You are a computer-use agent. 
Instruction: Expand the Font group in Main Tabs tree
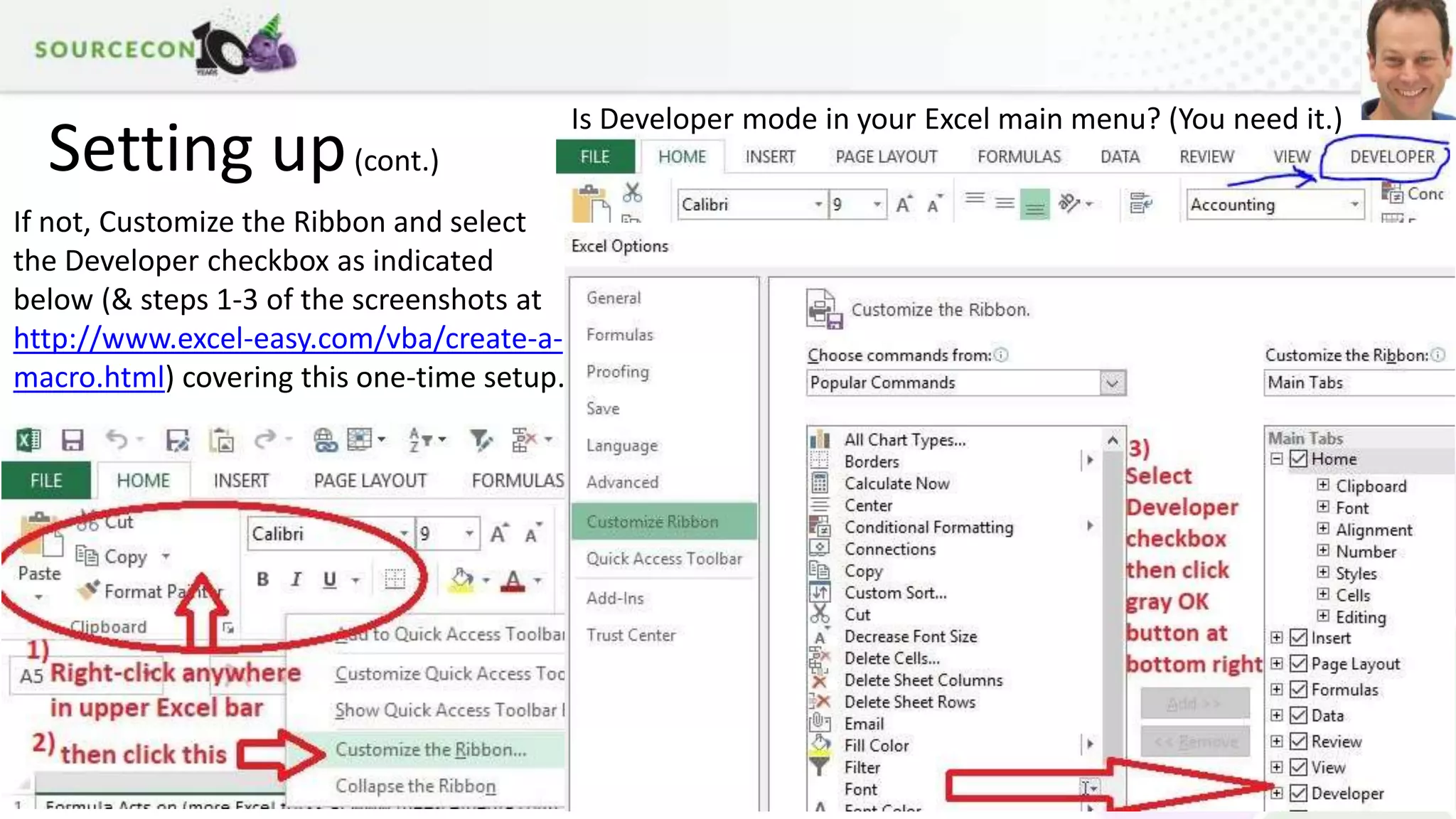1322,507
